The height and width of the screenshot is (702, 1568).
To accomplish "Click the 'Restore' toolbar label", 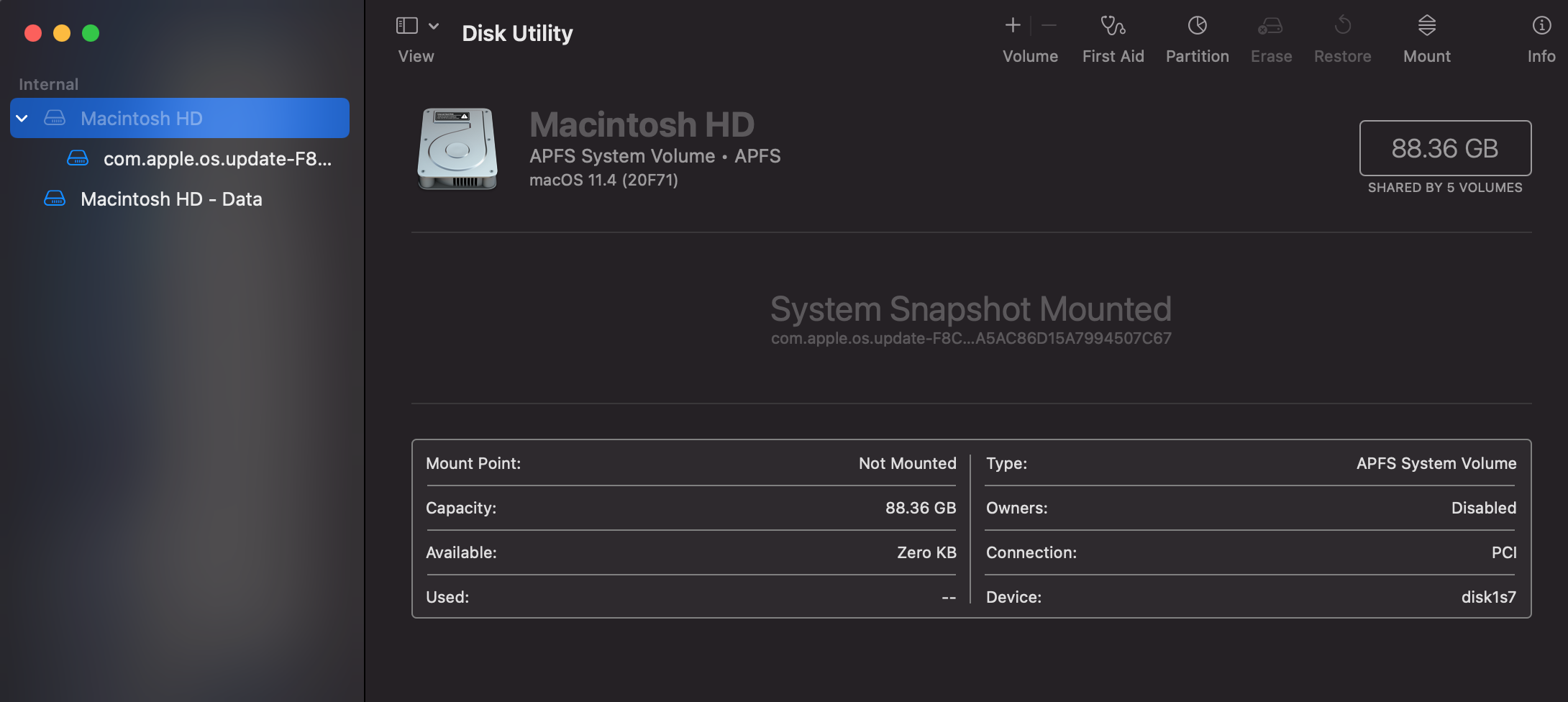I will [x=1342, y=56].
